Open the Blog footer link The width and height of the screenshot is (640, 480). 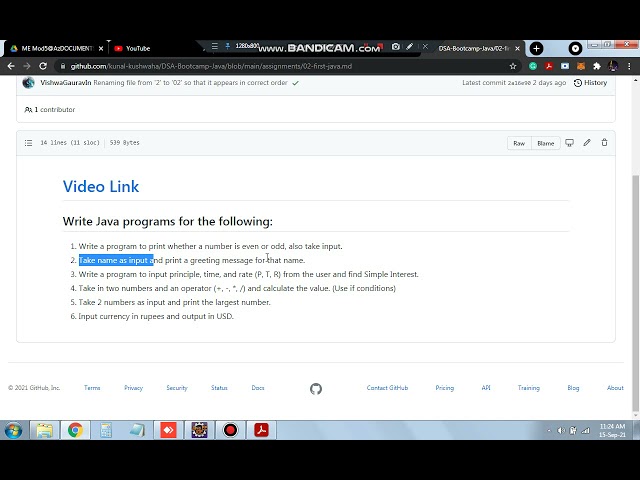click(573, 388)
